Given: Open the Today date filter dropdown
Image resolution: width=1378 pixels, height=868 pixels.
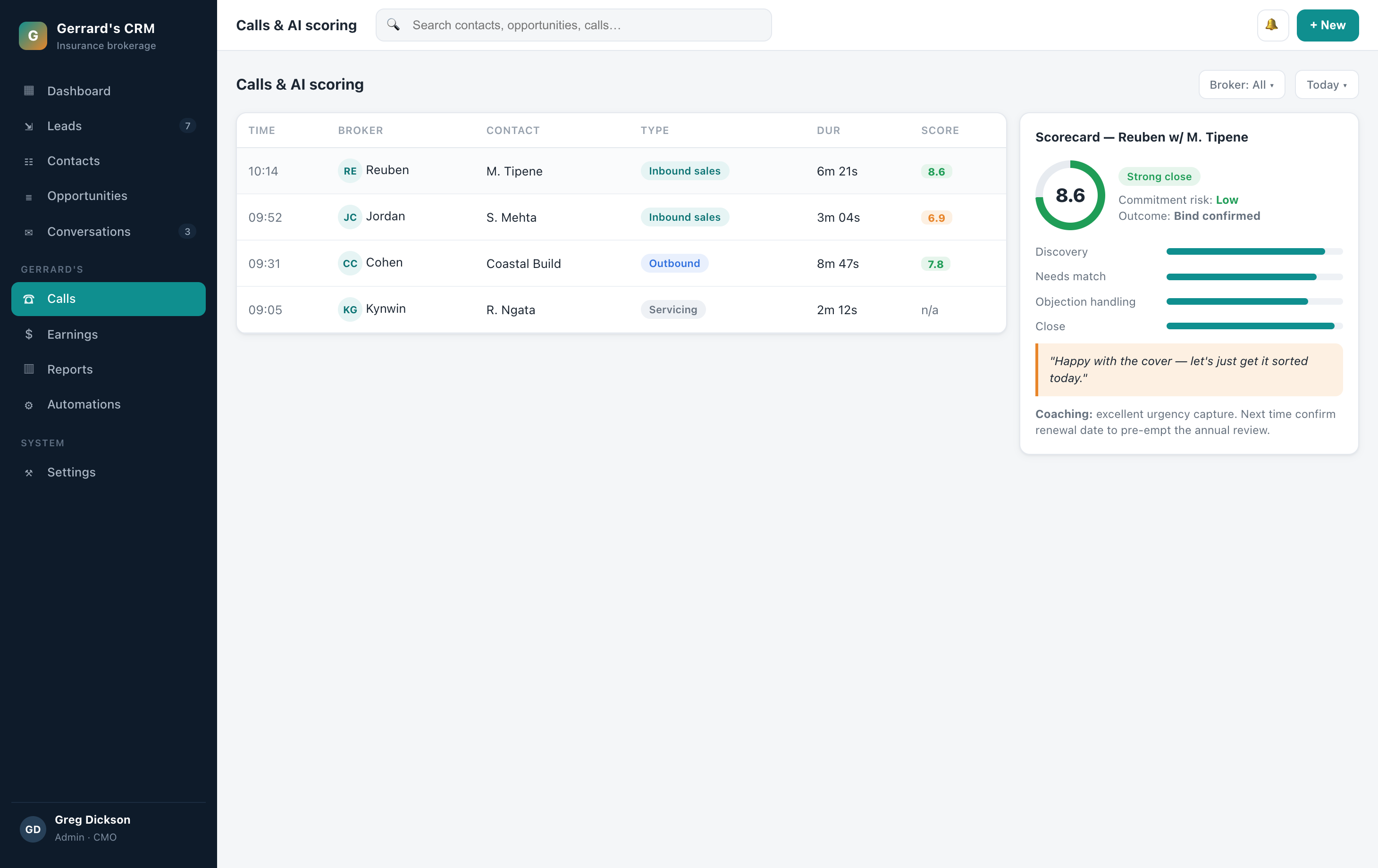Looking at the screenshot, I should 1326,85.
